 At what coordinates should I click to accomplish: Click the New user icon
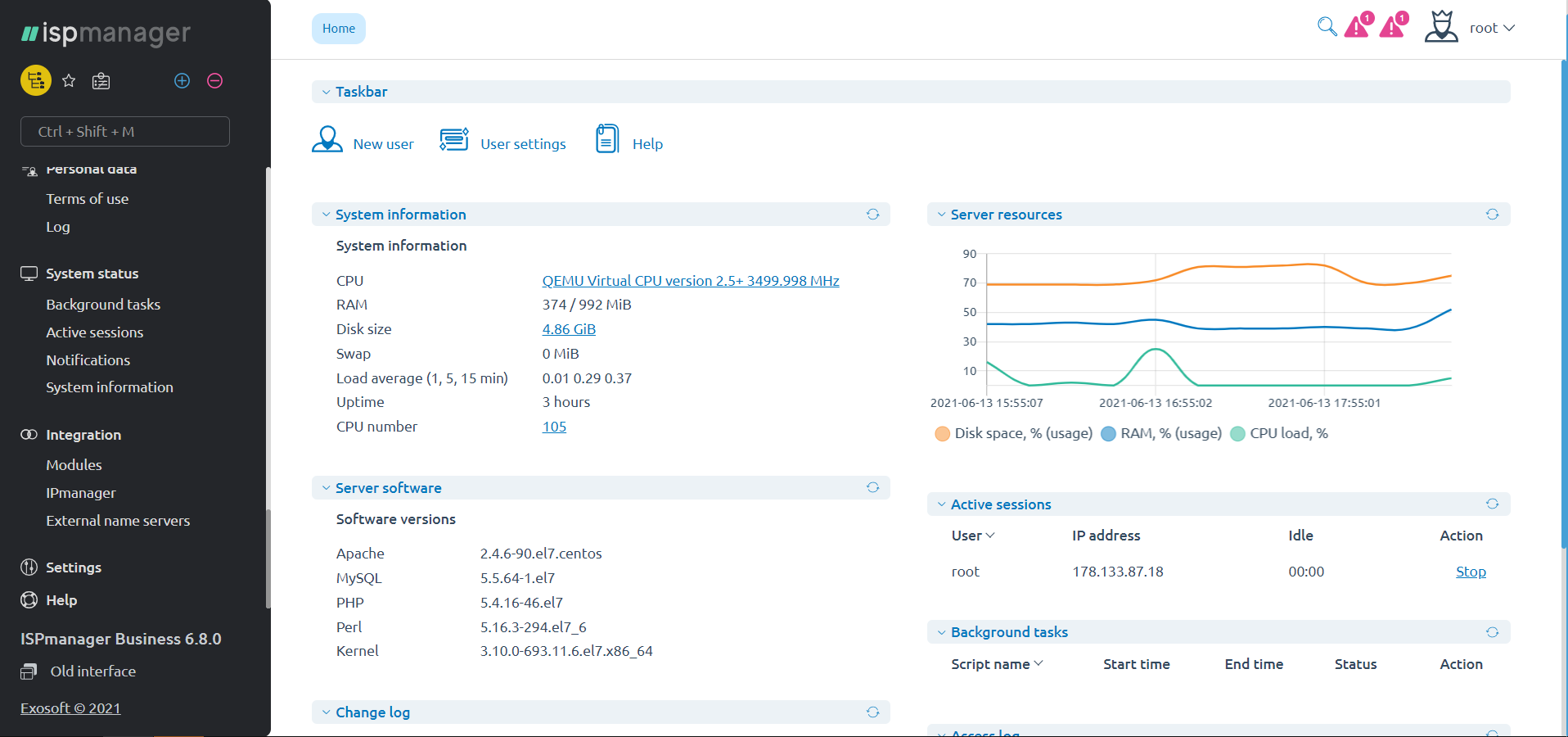(x=327, y=140)
